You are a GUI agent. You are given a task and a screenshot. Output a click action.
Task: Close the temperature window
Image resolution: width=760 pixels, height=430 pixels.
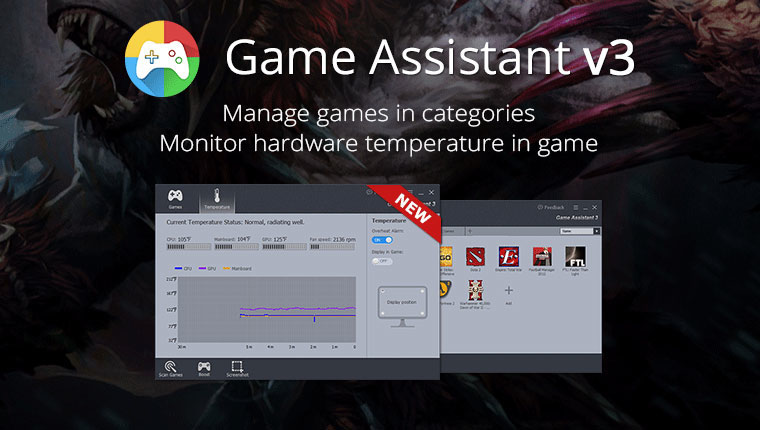click(431, 192)
